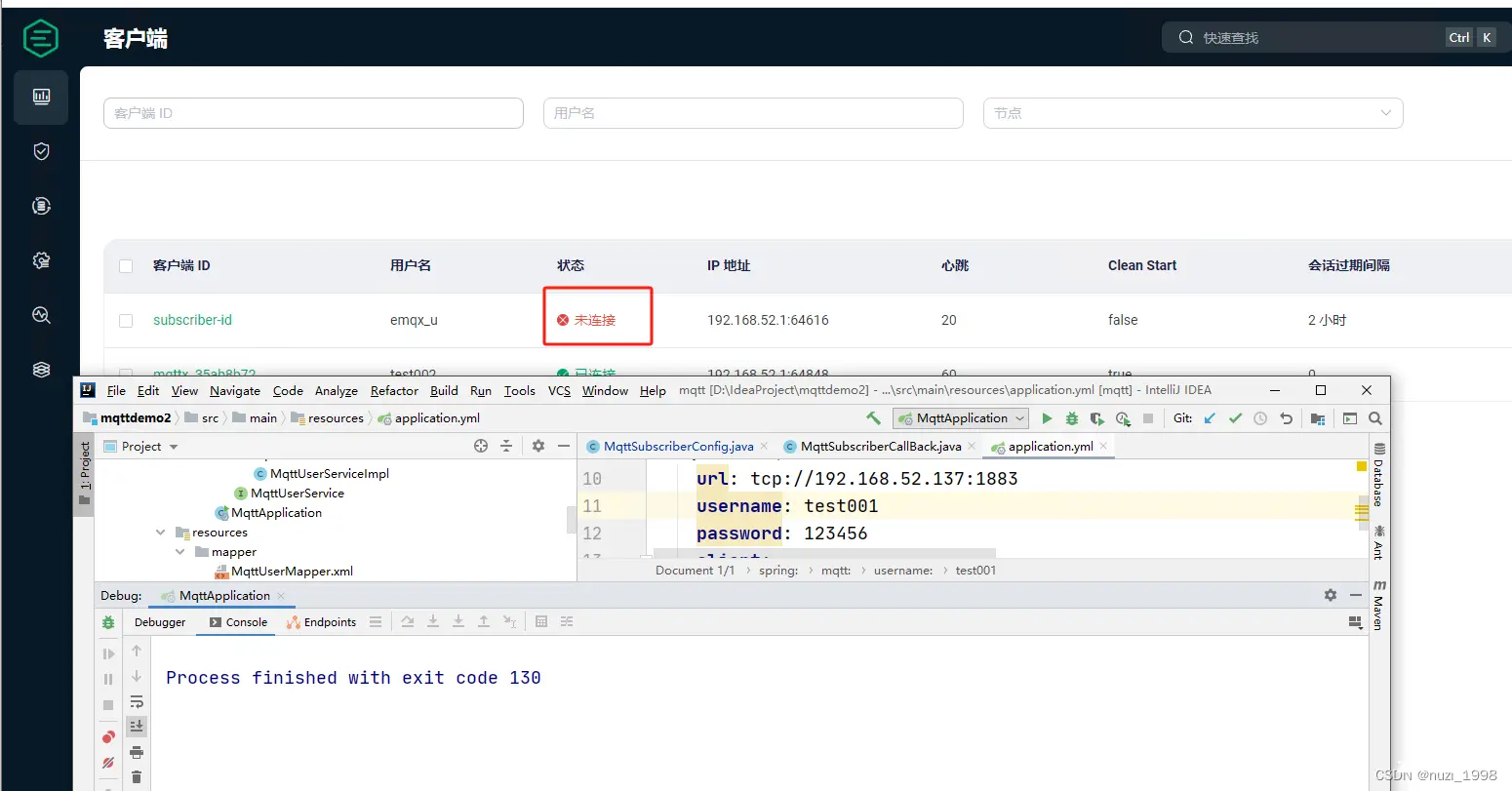Click the Git rollback icon

(x=1286, y=418)
